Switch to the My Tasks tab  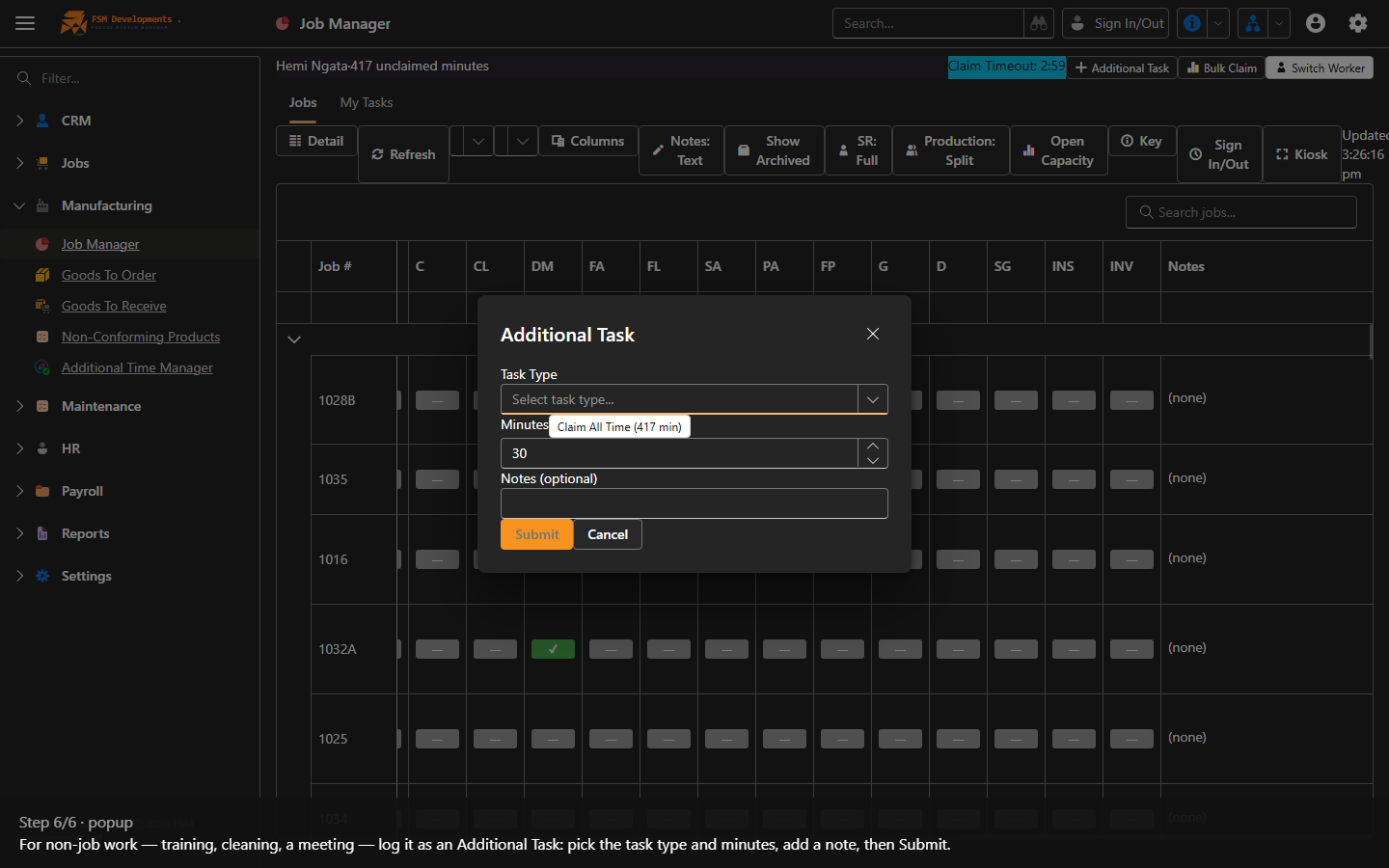tap(367, 102)
